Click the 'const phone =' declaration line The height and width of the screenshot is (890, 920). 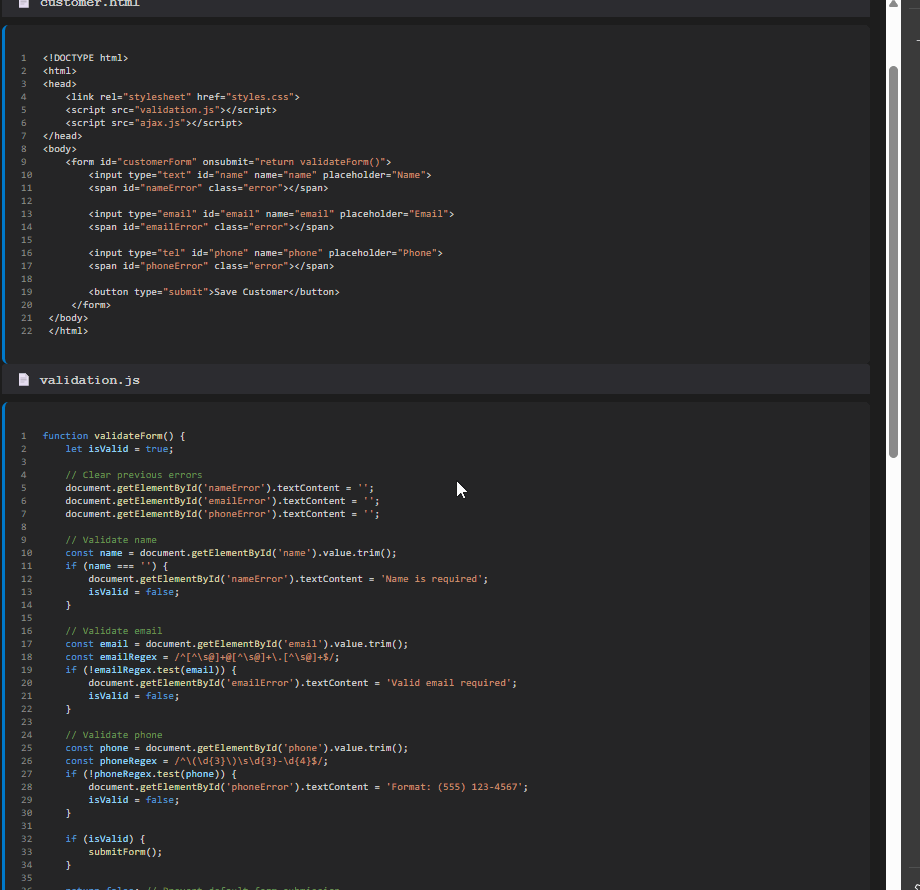coord(237,748)
